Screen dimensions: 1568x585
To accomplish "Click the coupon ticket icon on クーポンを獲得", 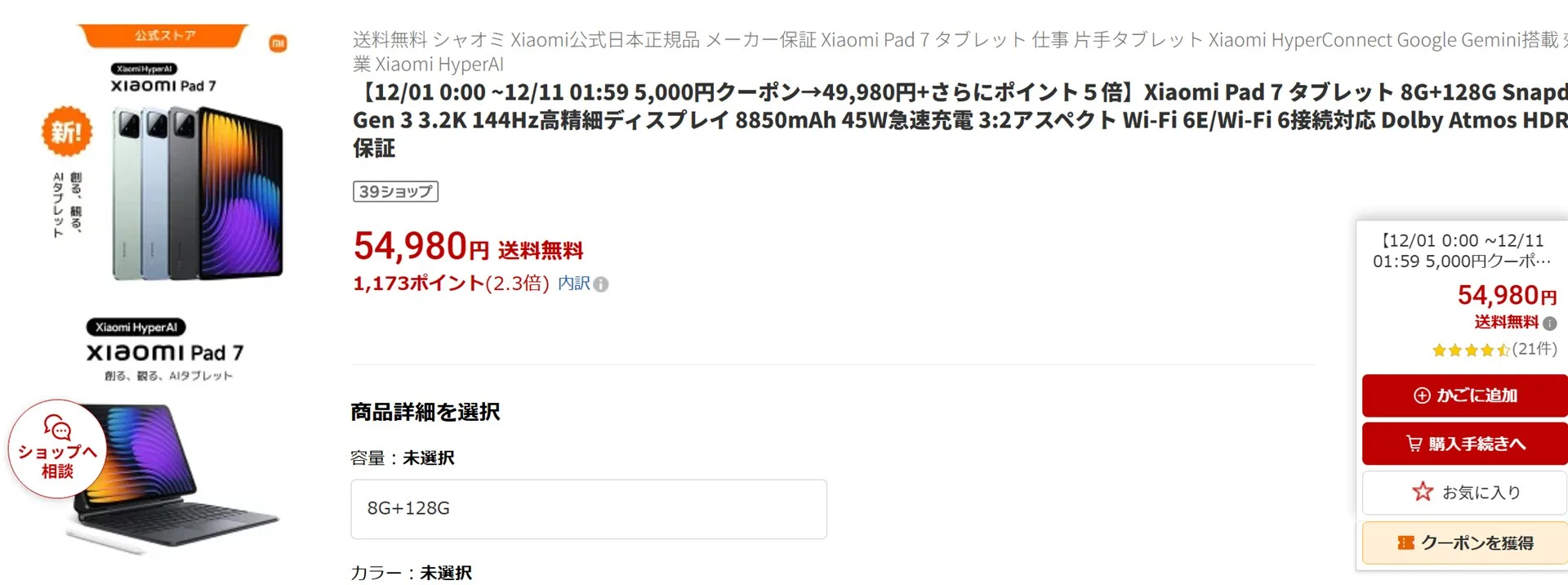I will [x=1405, y=543].
